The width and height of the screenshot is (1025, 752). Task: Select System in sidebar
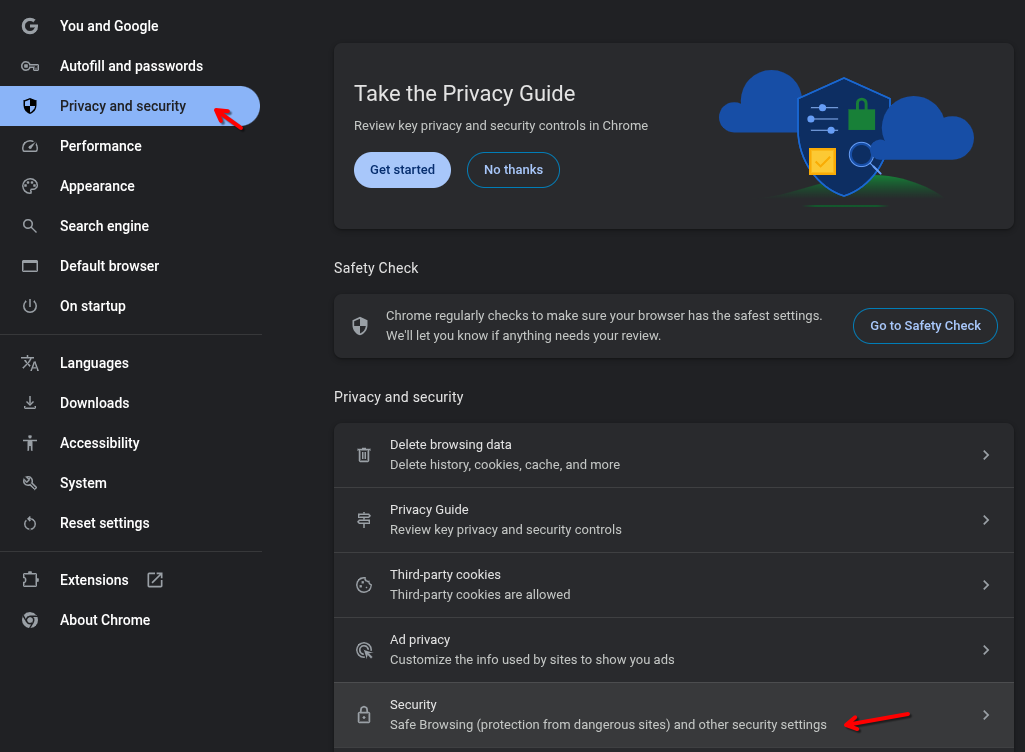pos(131,483)
